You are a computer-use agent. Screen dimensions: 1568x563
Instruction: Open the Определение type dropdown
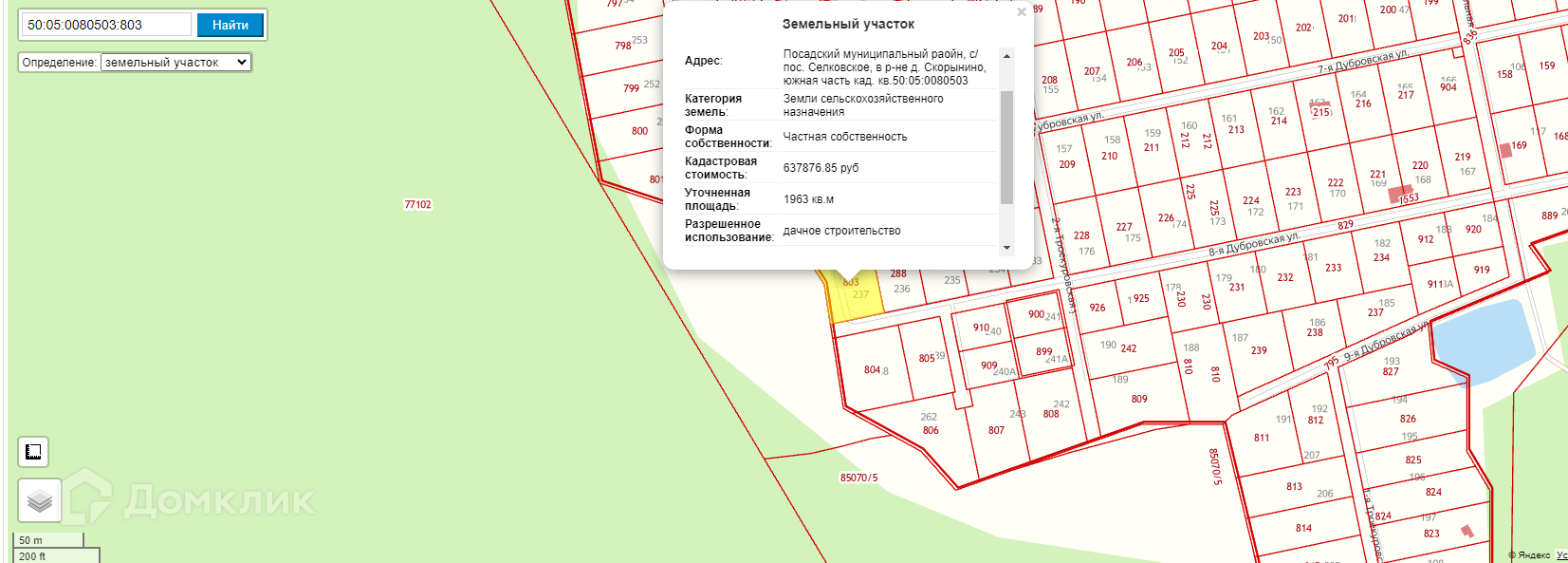(175, 63)
